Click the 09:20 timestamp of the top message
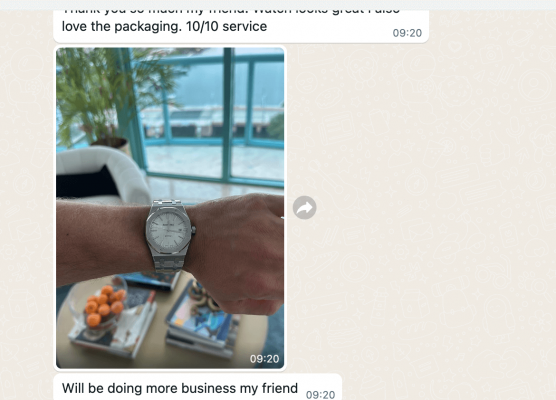 [407, 33]
